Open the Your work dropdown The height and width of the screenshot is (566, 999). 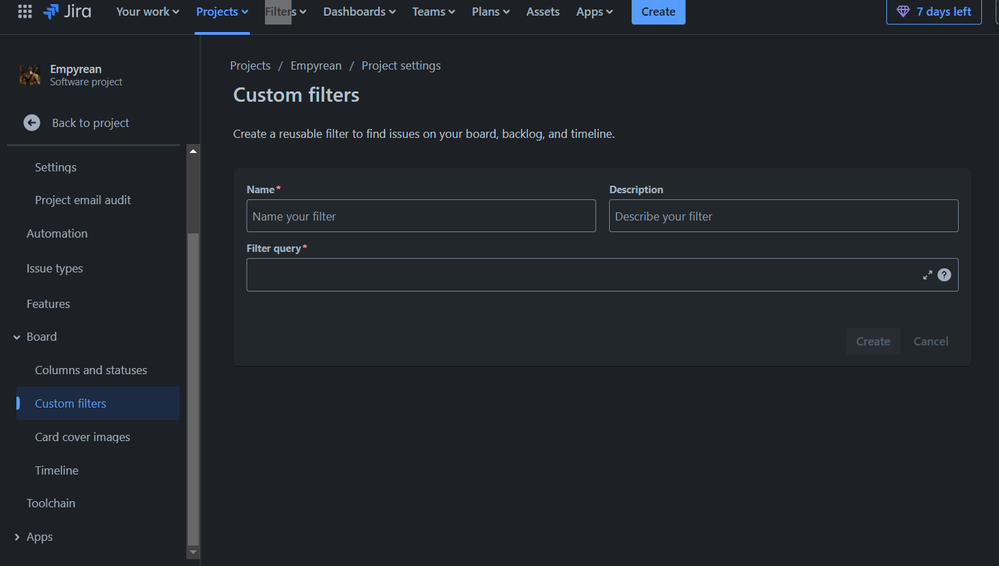click(147, 11)
